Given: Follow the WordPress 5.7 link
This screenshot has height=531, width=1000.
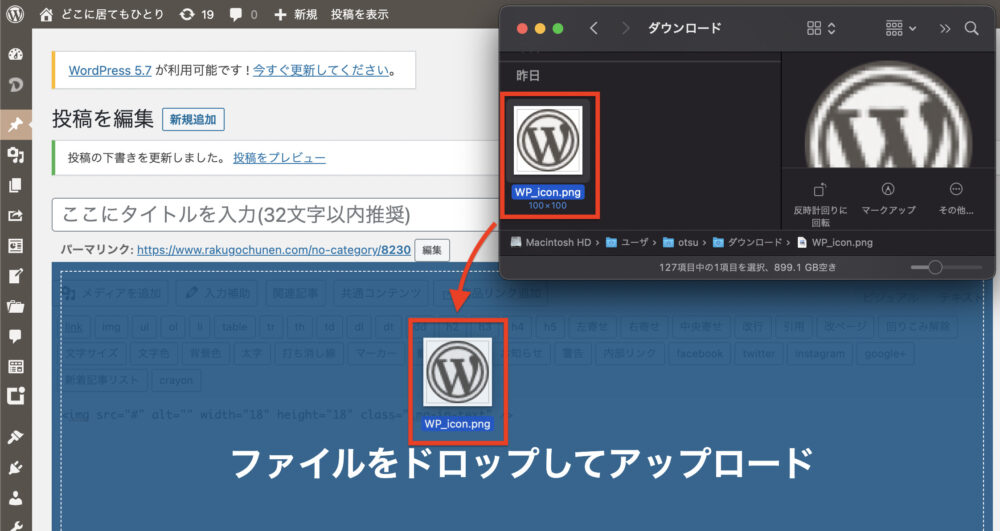Looking at the screenshot, I should coord(110,70).
